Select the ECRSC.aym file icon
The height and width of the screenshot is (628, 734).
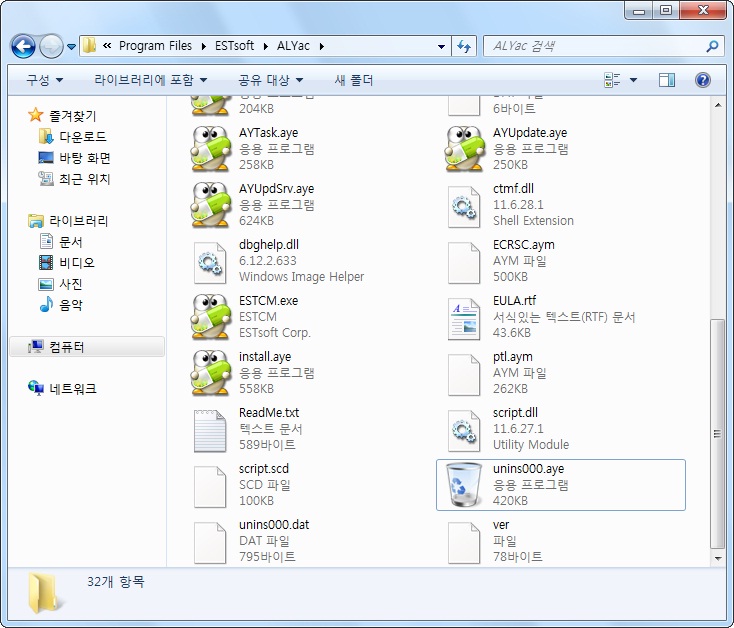click(x=464, y=263)
